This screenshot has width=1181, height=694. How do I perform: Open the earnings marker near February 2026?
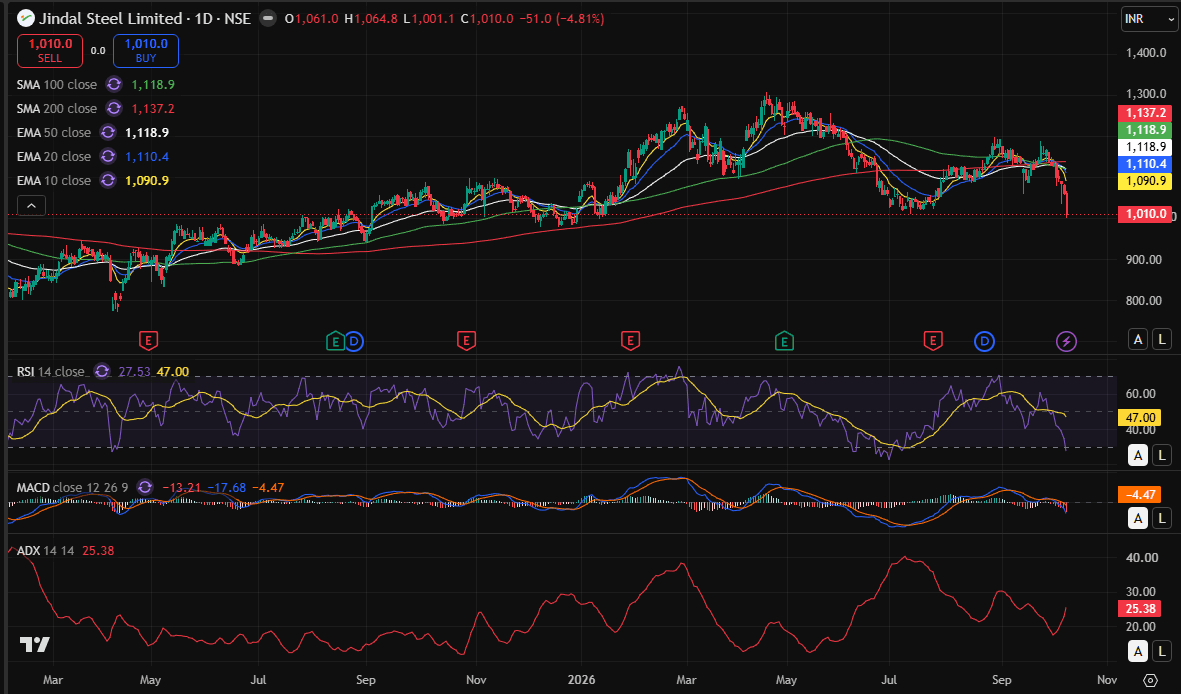[630, 341]
